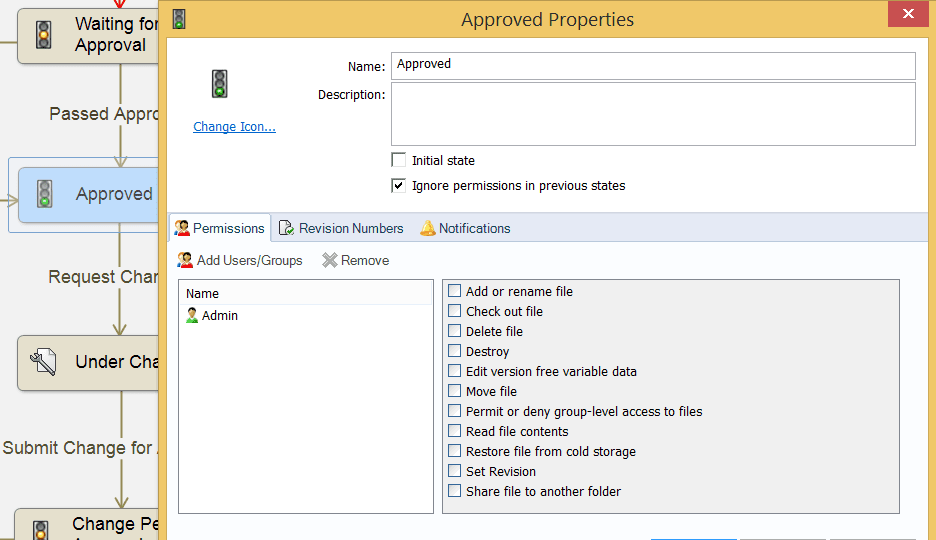Image resolution: width=936 pixels, height=540 pixels.
Task: Enable the Initial state checkbox
Action: (x=399, y=160)
